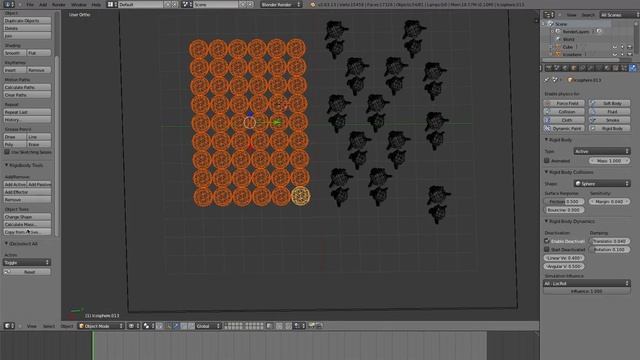640x360 pixels.
Task: Open the Physics properties tab icon
Action: 632,68
